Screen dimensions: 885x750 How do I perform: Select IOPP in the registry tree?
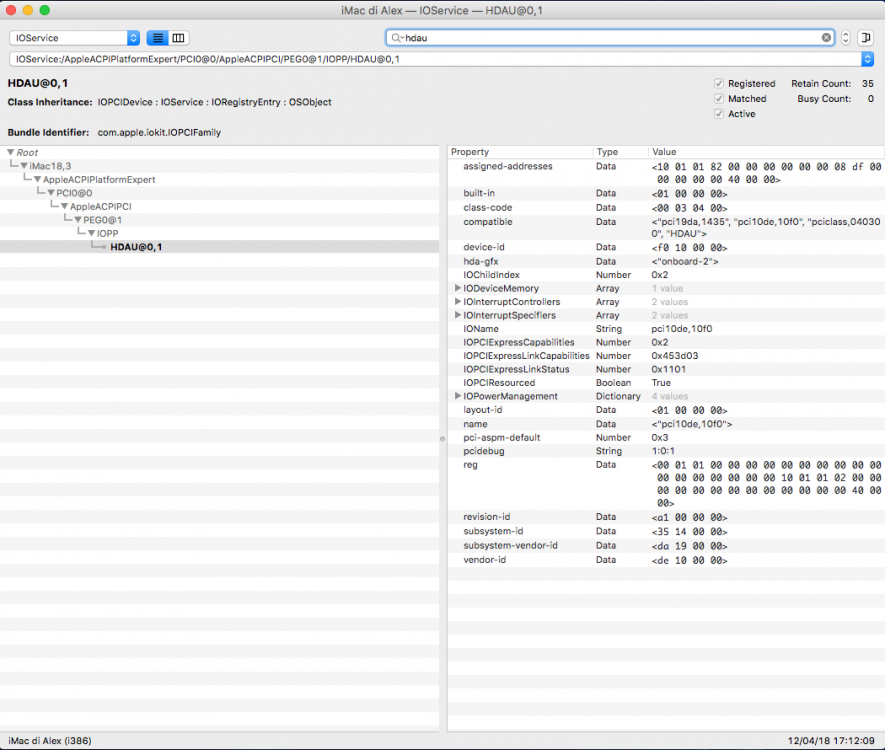107,233
